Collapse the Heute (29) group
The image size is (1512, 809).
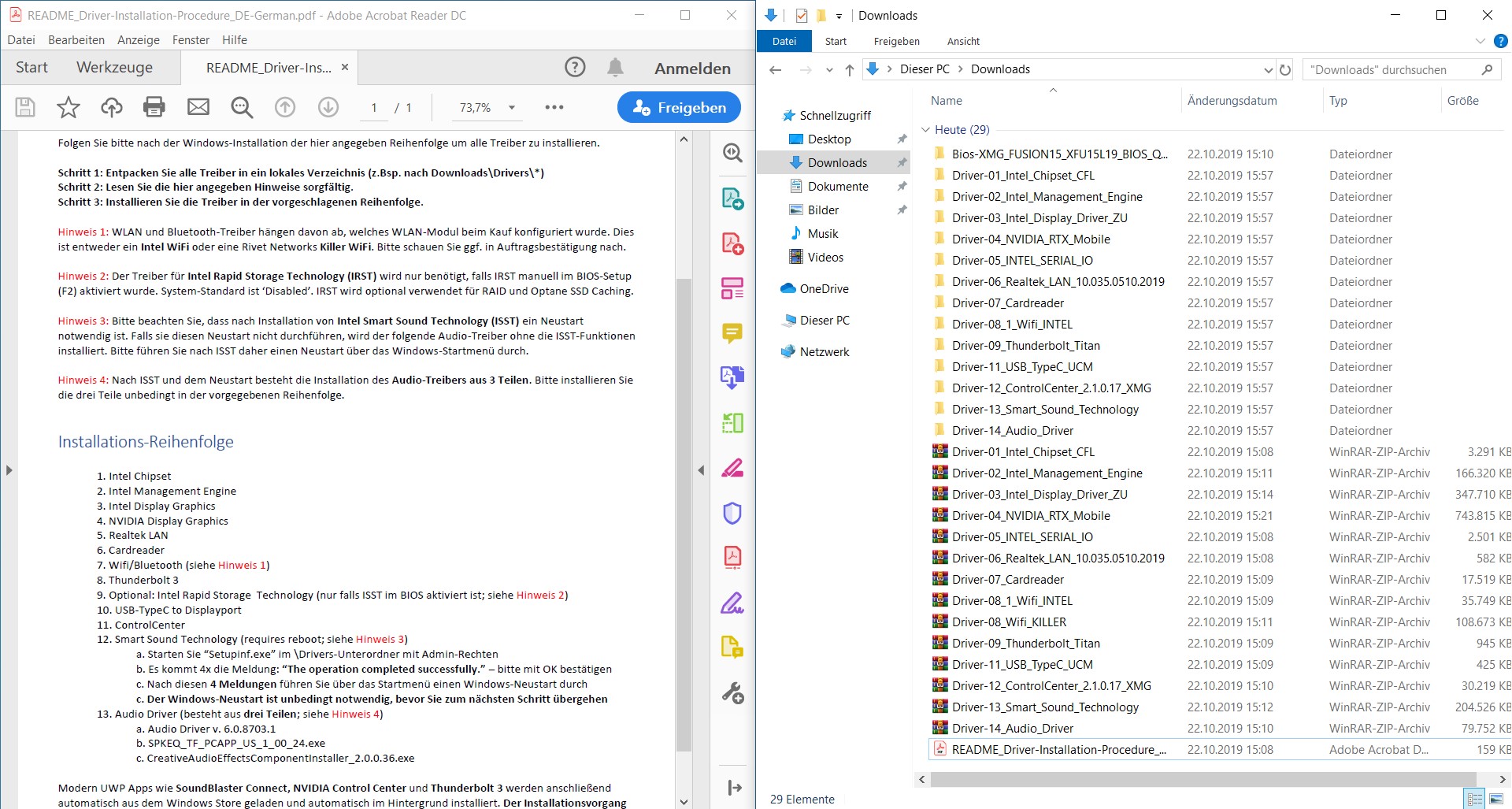[926, 130]
